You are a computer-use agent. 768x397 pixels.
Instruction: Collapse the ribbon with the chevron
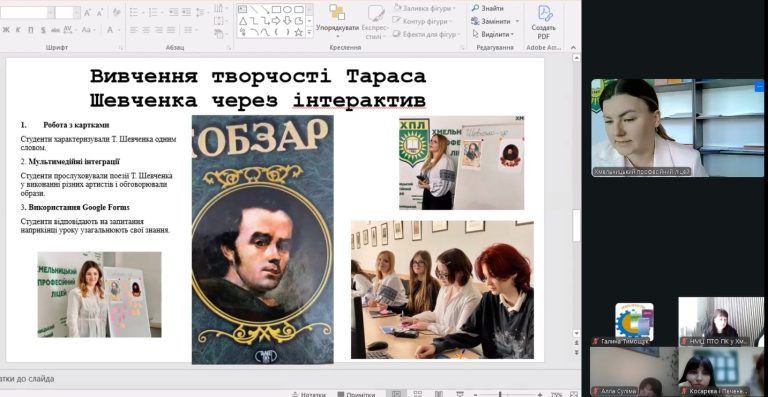point(573,47)
